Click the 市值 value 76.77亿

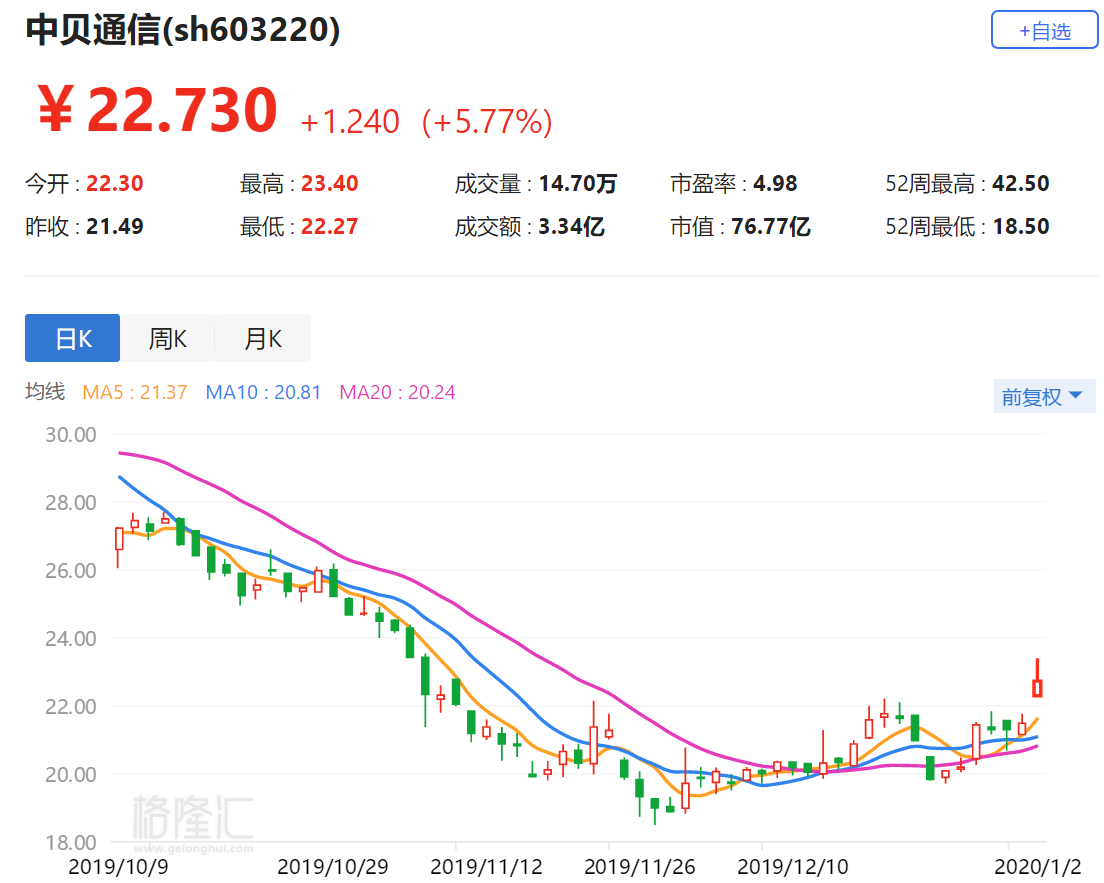[770, 227]
